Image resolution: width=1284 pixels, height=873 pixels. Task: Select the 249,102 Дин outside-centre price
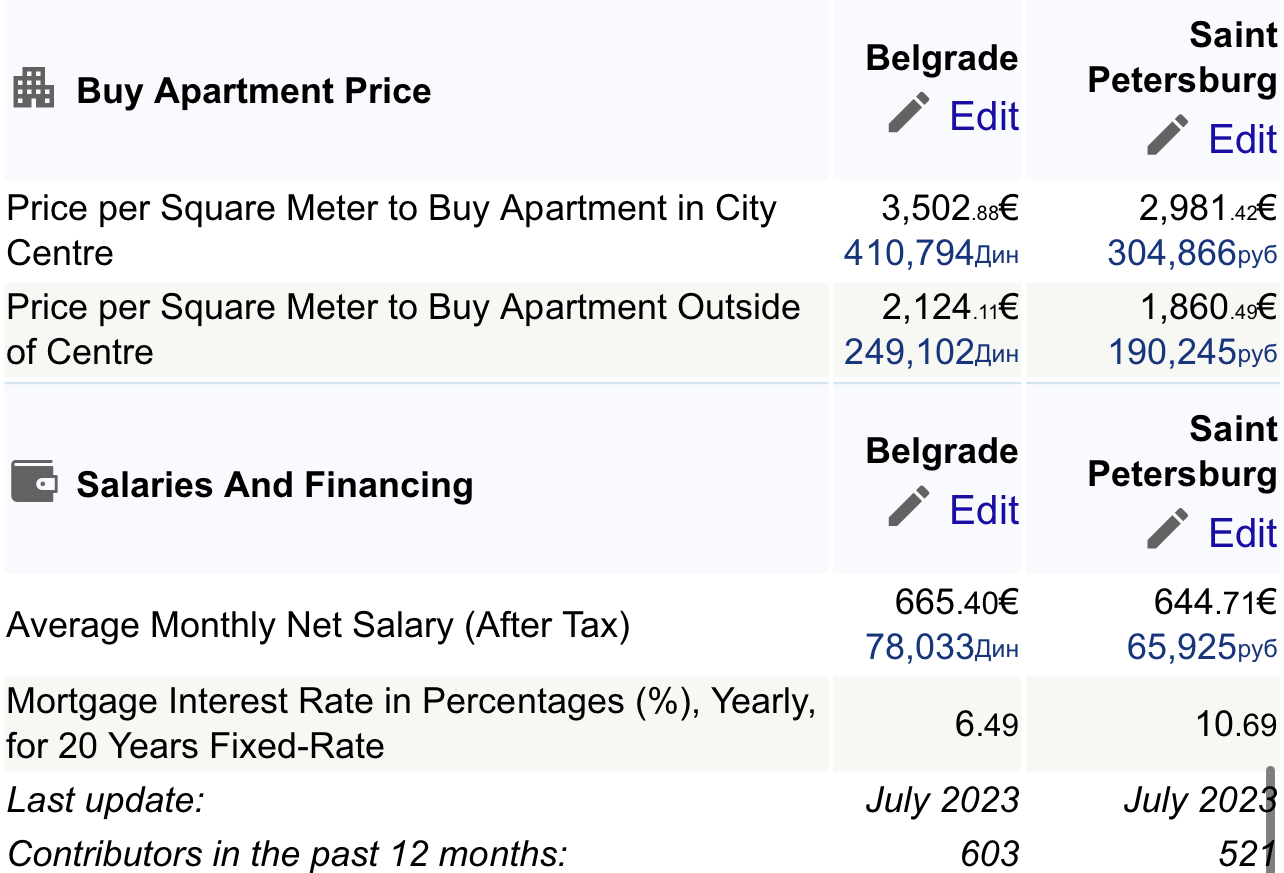point(930,351)
